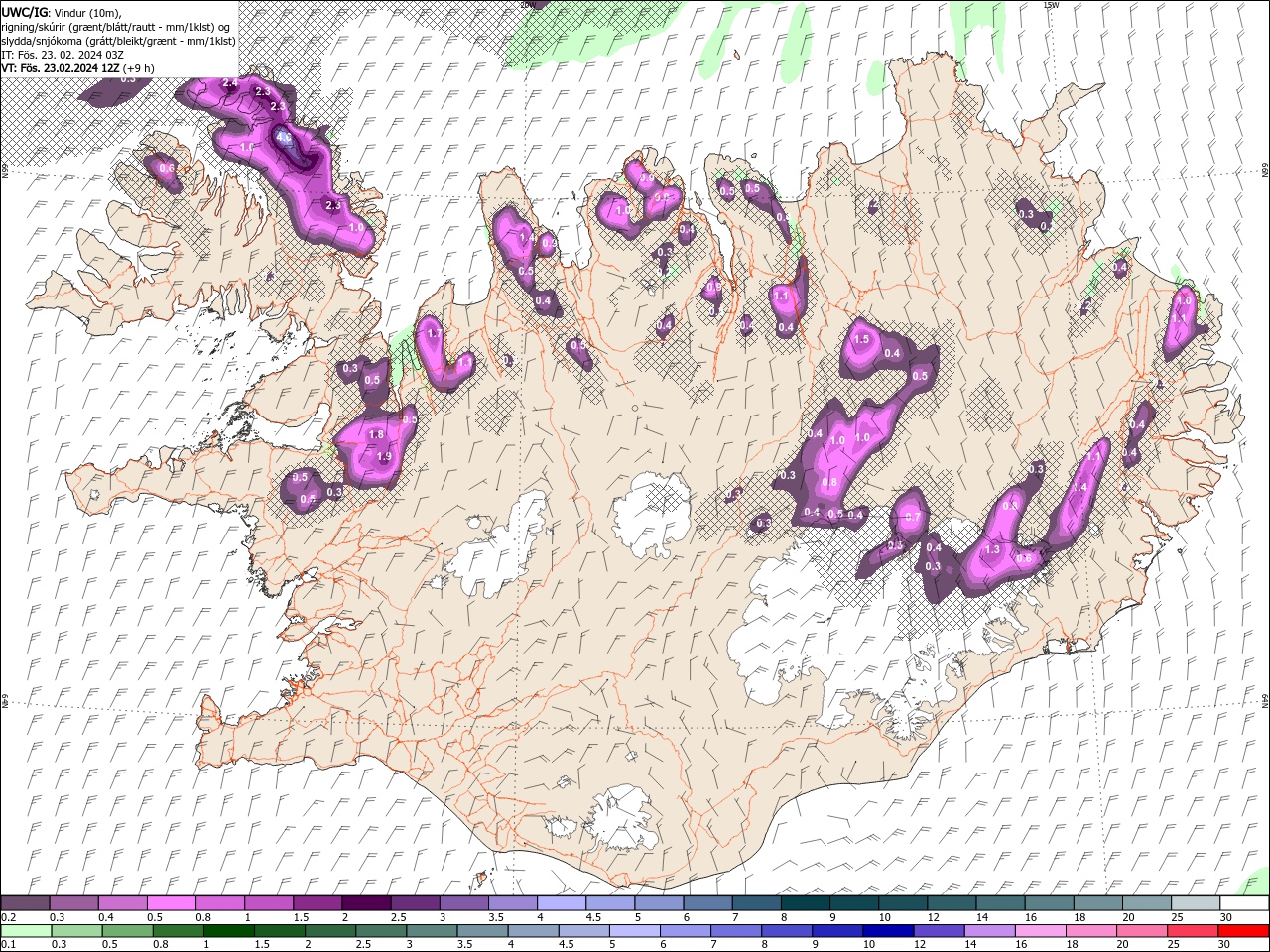Click the 1.8 snowfall value on the map

point(376,435)
